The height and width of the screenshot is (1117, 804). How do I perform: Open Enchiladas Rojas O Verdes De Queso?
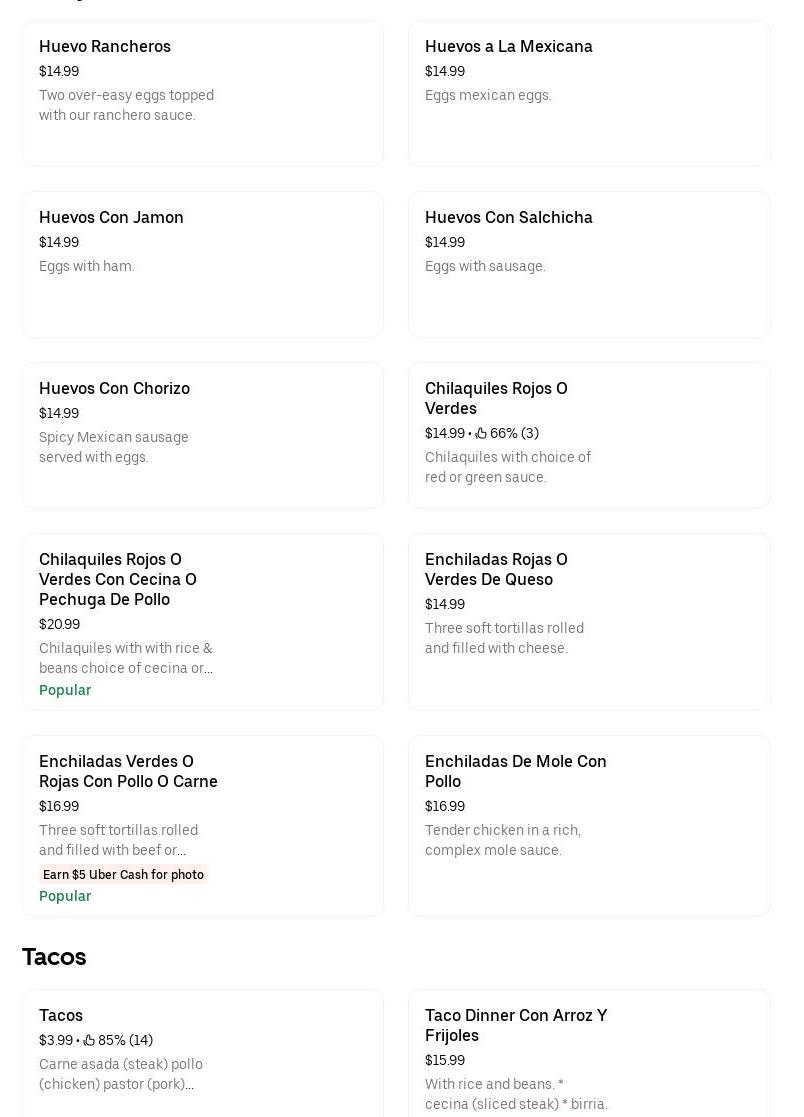(x=589, y=622)
